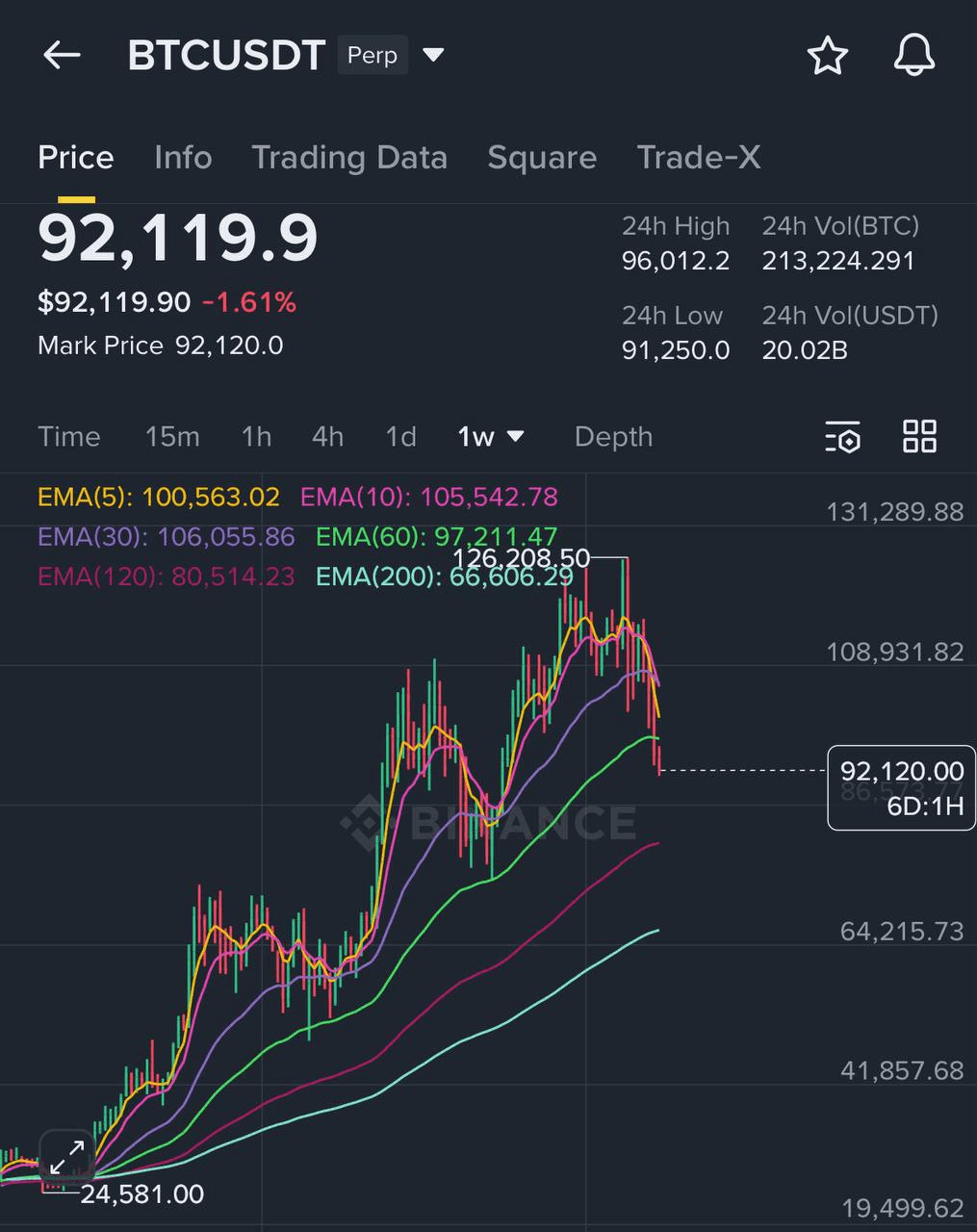Viewport: 977px width, 1232px height.
Task: Select the 4h timeframe
Action: pyautogui.click(x=326, y=437)
